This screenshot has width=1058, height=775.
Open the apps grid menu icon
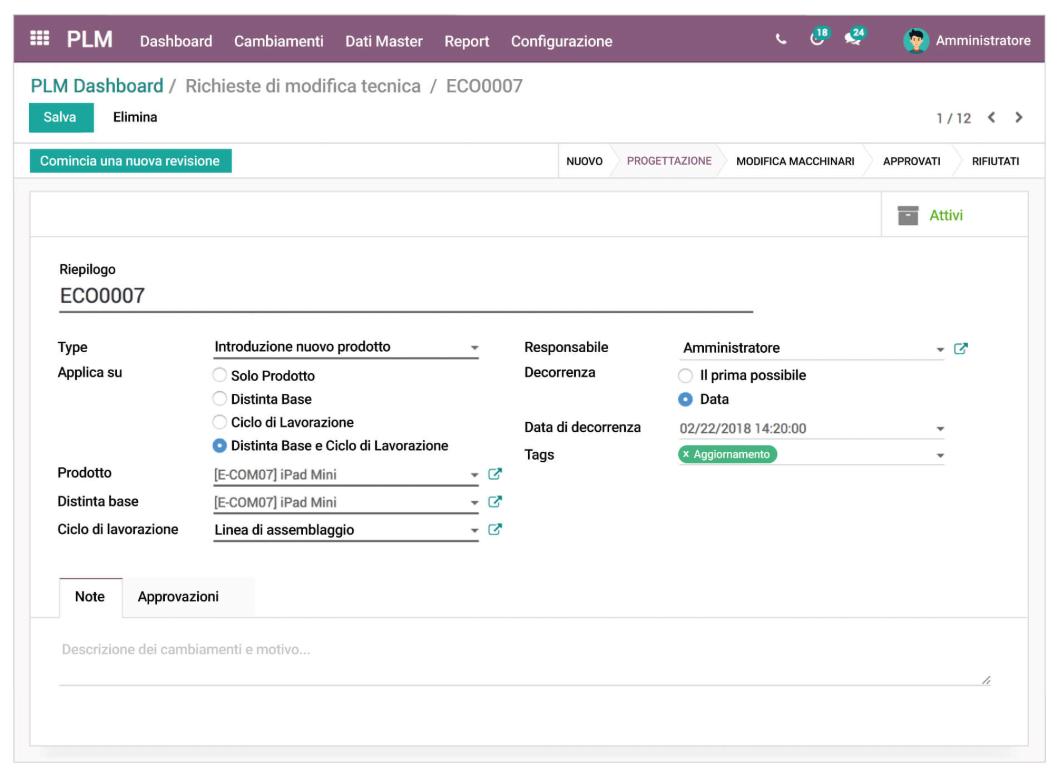click(x=40, y=40)
